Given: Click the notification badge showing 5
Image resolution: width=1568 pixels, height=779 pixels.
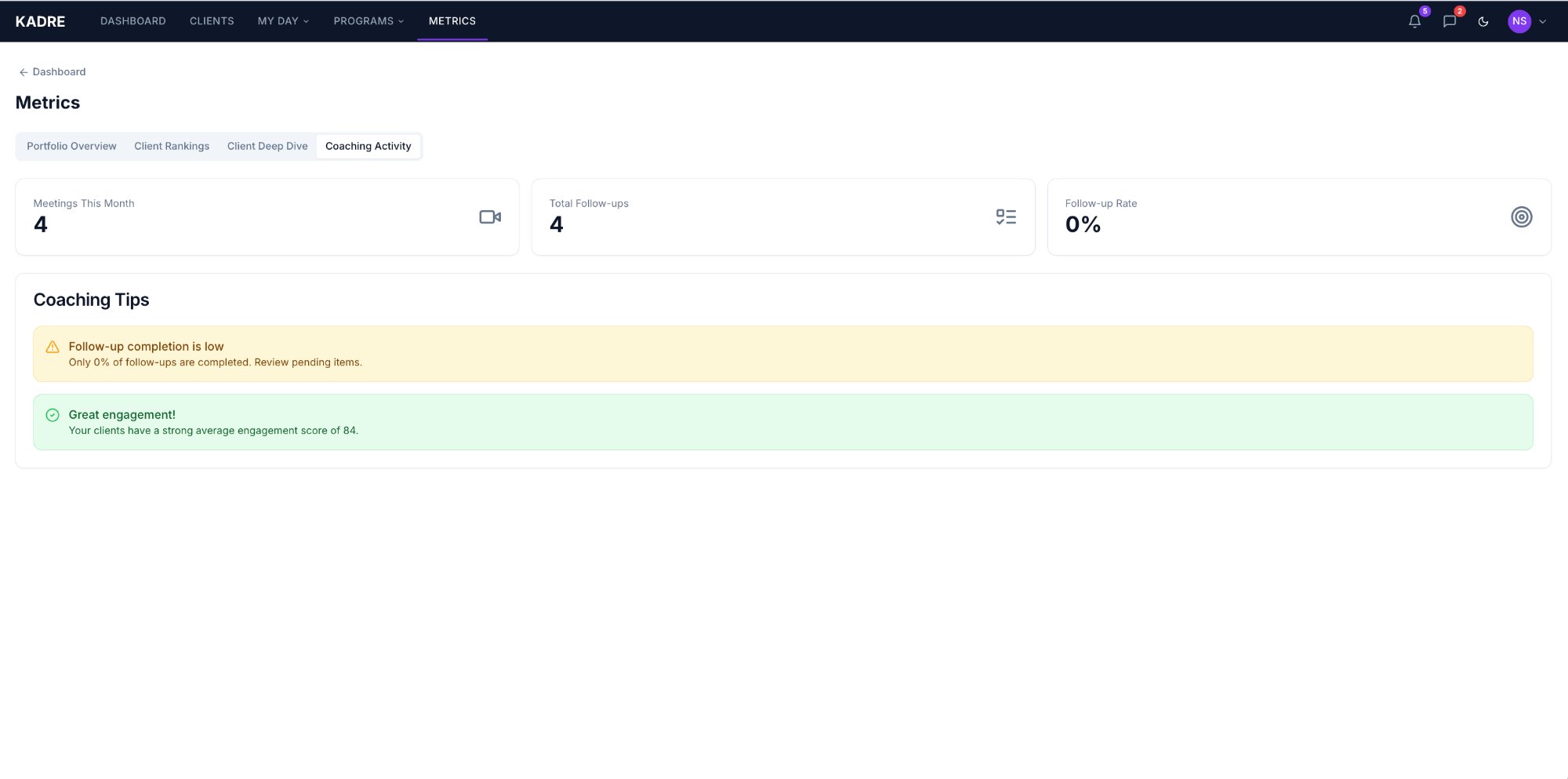Looking at the screenshot, I should pos(1423,12).
